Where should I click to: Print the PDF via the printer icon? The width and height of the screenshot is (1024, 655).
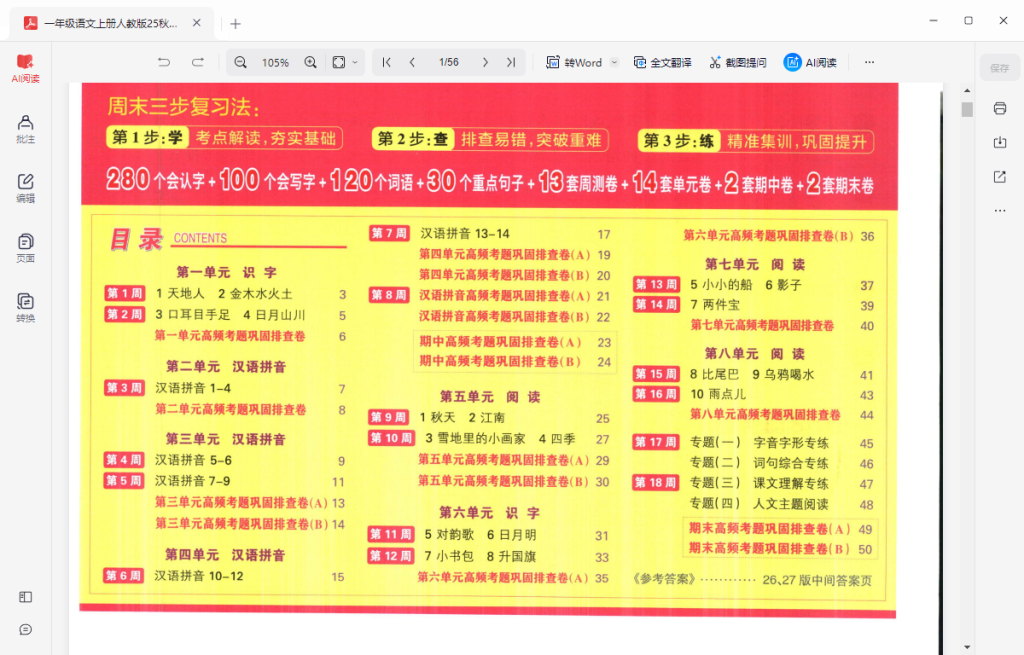click(999, 108)
